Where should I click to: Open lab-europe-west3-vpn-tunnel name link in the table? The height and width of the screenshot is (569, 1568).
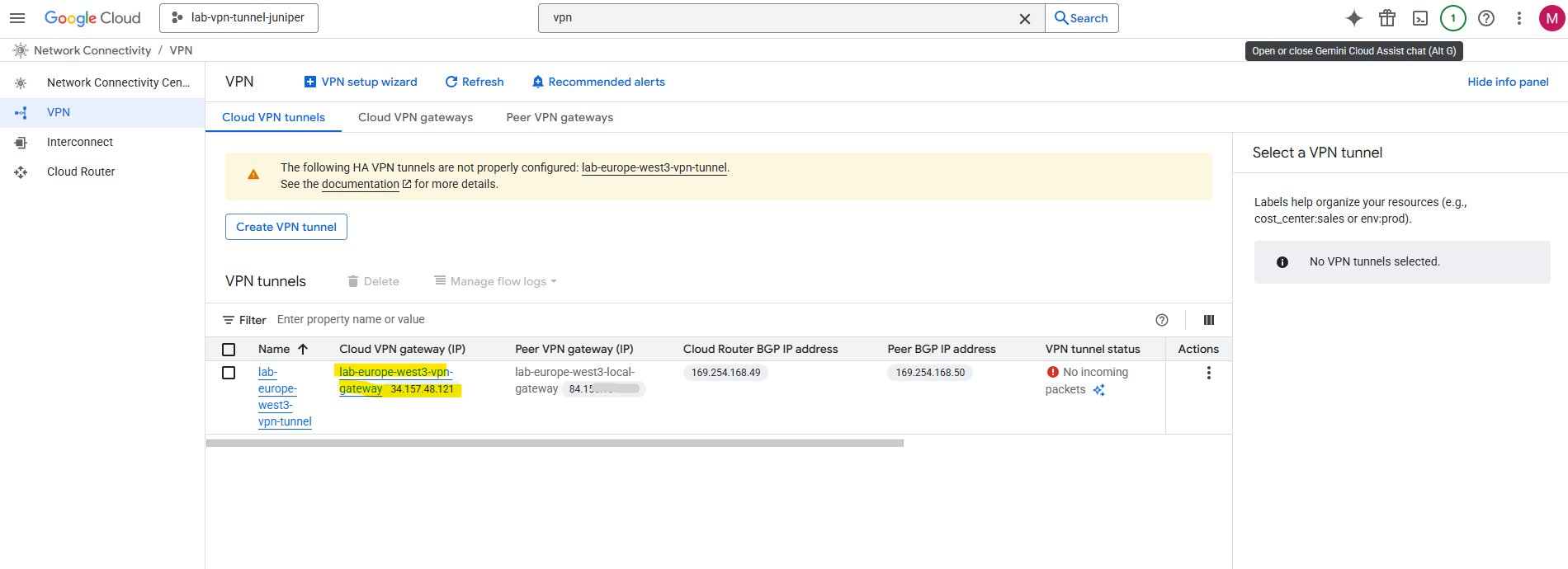(285, 397)
